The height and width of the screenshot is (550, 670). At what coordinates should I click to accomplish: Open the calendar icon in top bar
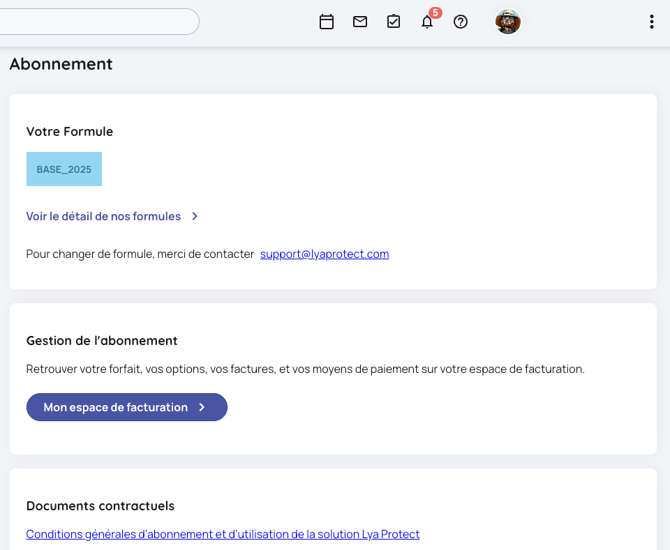(326, 22)
